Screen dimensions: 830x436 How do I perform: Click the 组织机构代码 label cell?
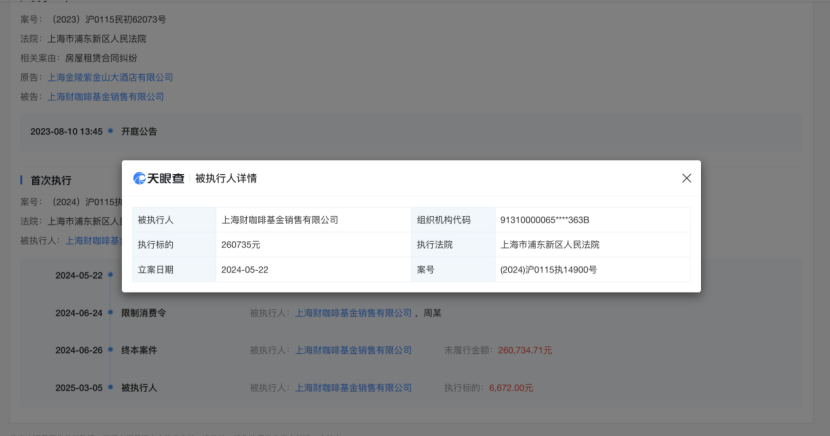click(453, 220)
